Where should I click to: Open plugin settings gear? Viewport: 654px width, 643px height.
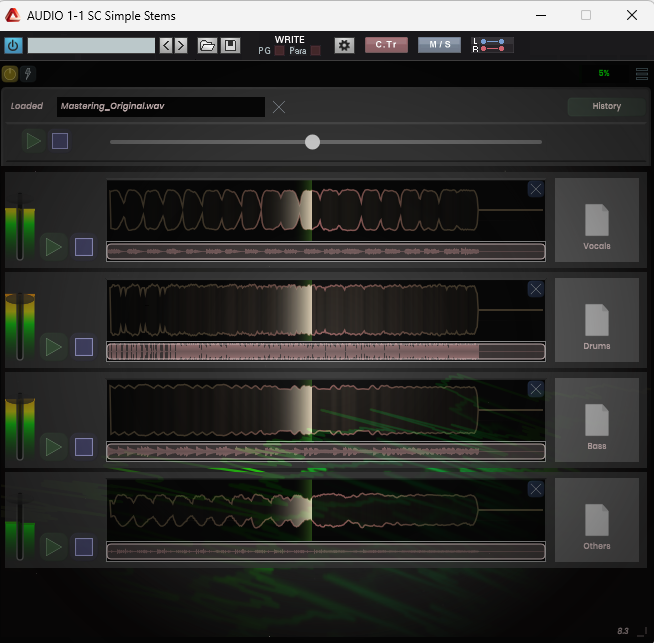[x=344, y=45]
